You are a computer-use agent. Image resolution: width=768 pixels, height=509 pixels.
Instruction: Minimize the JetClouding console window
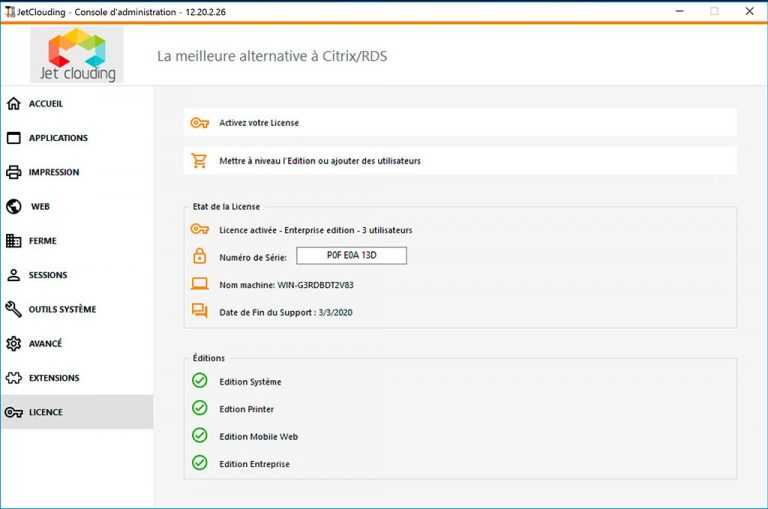pyautogui.click(x=679, y=11)
